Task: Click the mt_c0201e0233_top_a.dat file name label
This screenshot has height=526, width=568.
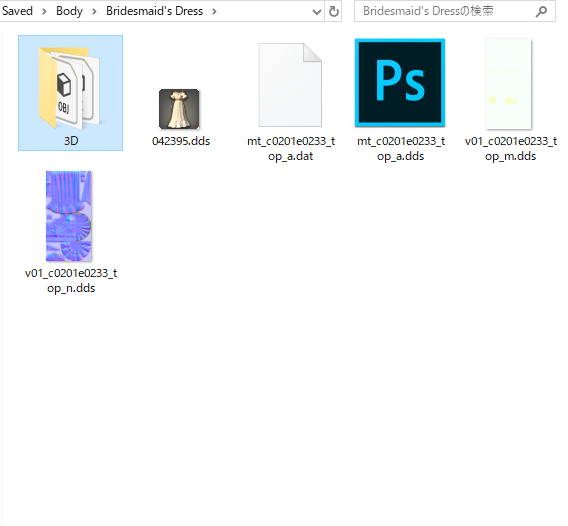Action: (x=291, y=149)
